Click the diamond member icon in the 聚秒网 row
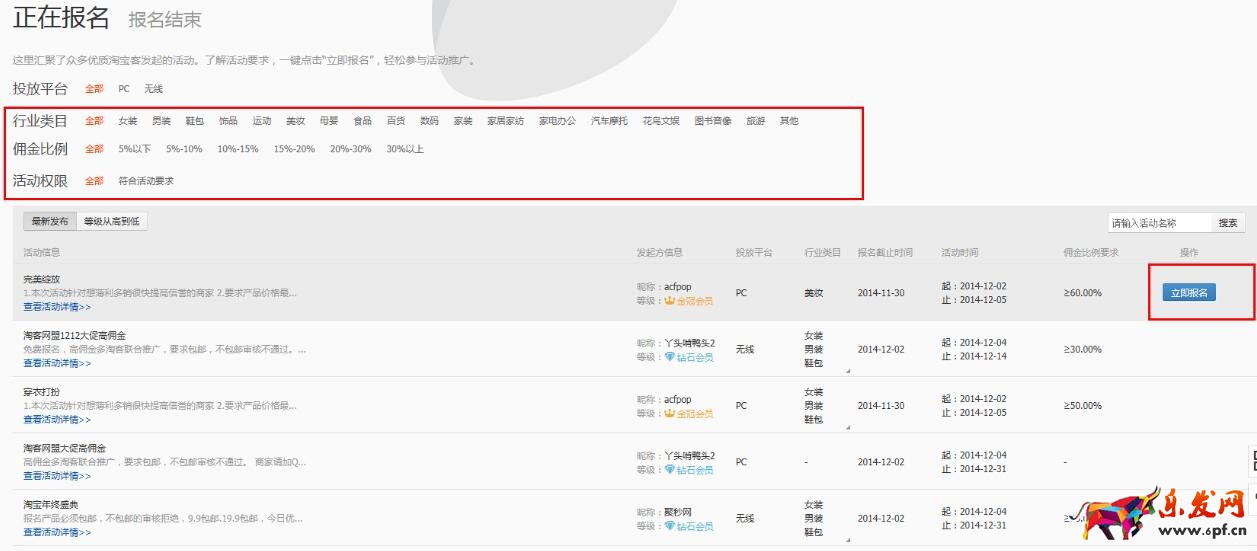The height and width of the screenshot is (551, 1257). click(x=670, y=526)
